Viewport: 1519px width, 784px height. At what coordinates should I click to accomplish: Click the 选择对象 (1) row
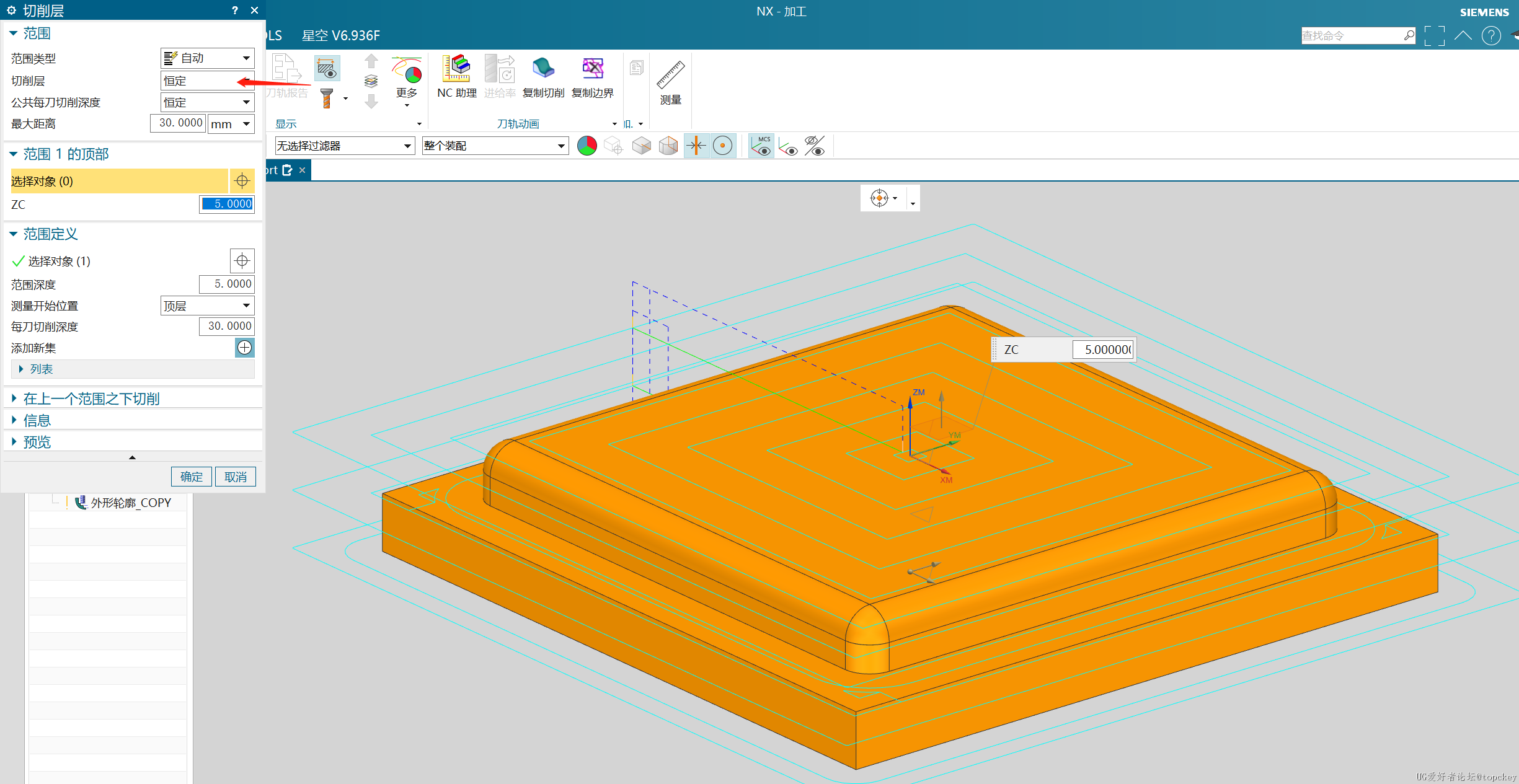click(119, 261)
